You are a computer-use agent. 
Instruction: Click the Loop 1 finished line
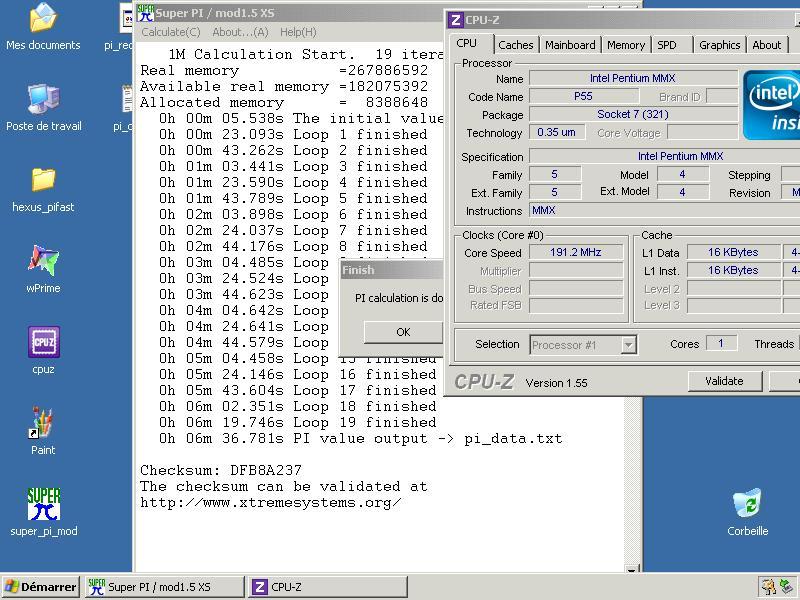293,134
